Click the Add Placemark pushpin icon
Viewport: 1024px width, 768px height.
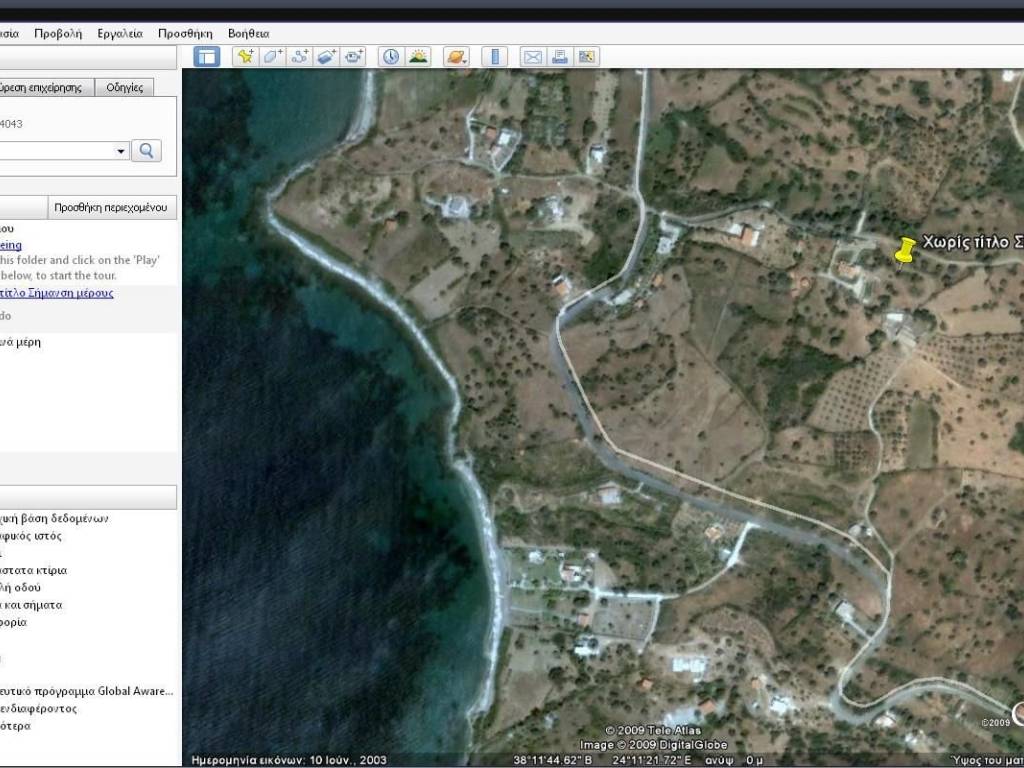(x=245, y=57)
